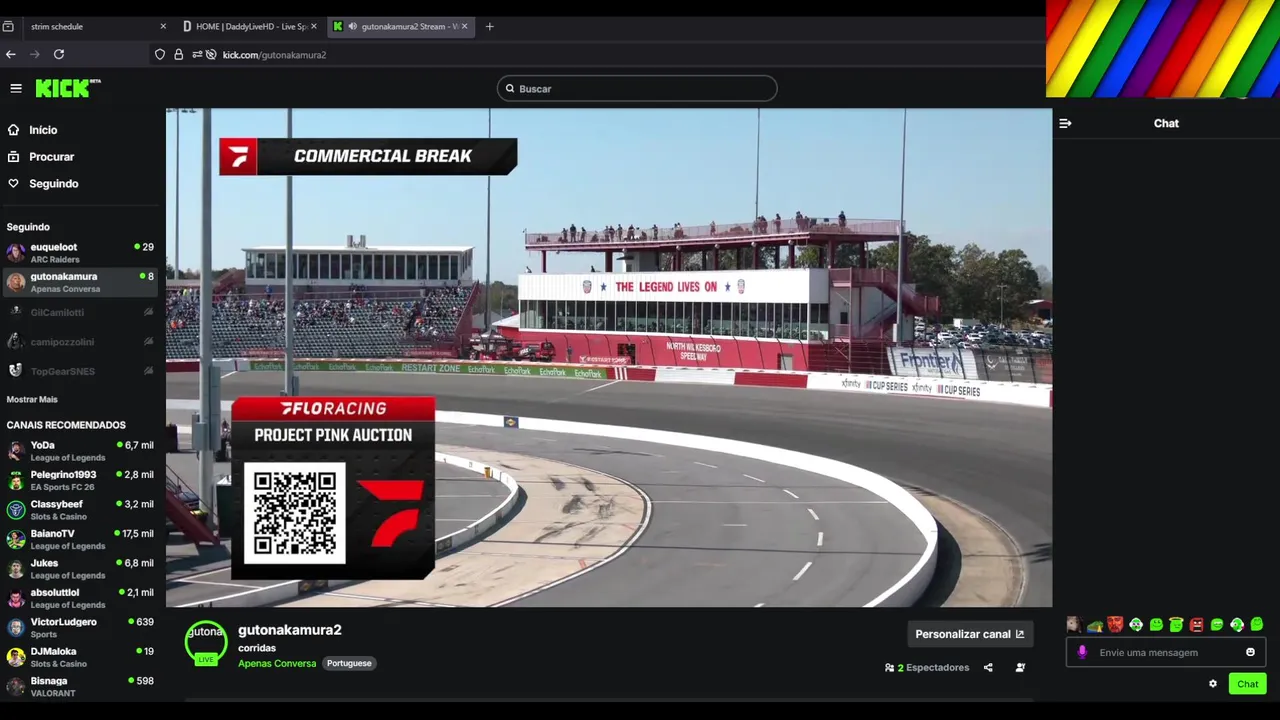
Task: Share the gutonakamura2 stream
Action: [x=988, y=667]
